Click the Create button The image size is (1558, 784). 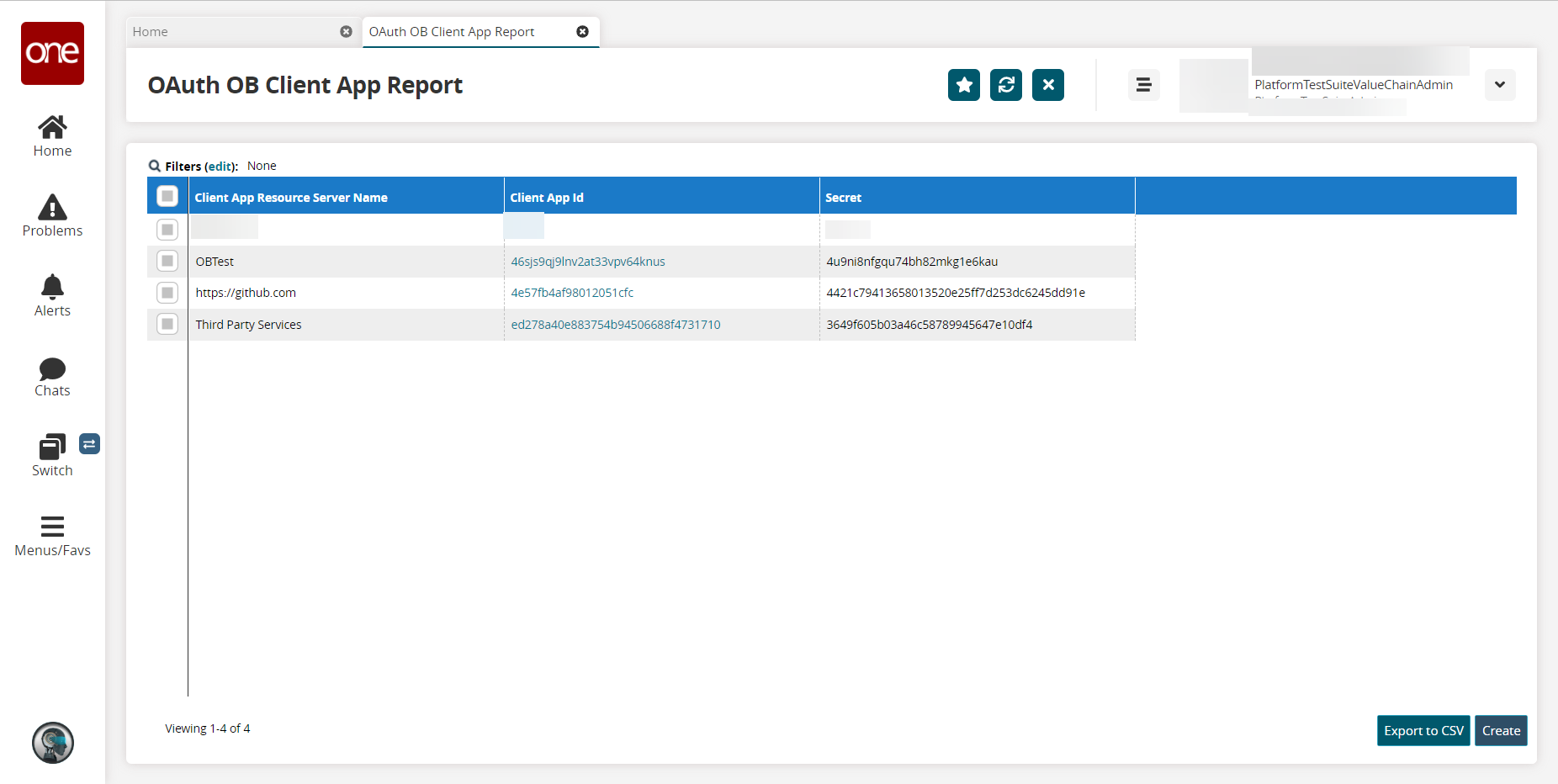click(x=1501, y=730)
